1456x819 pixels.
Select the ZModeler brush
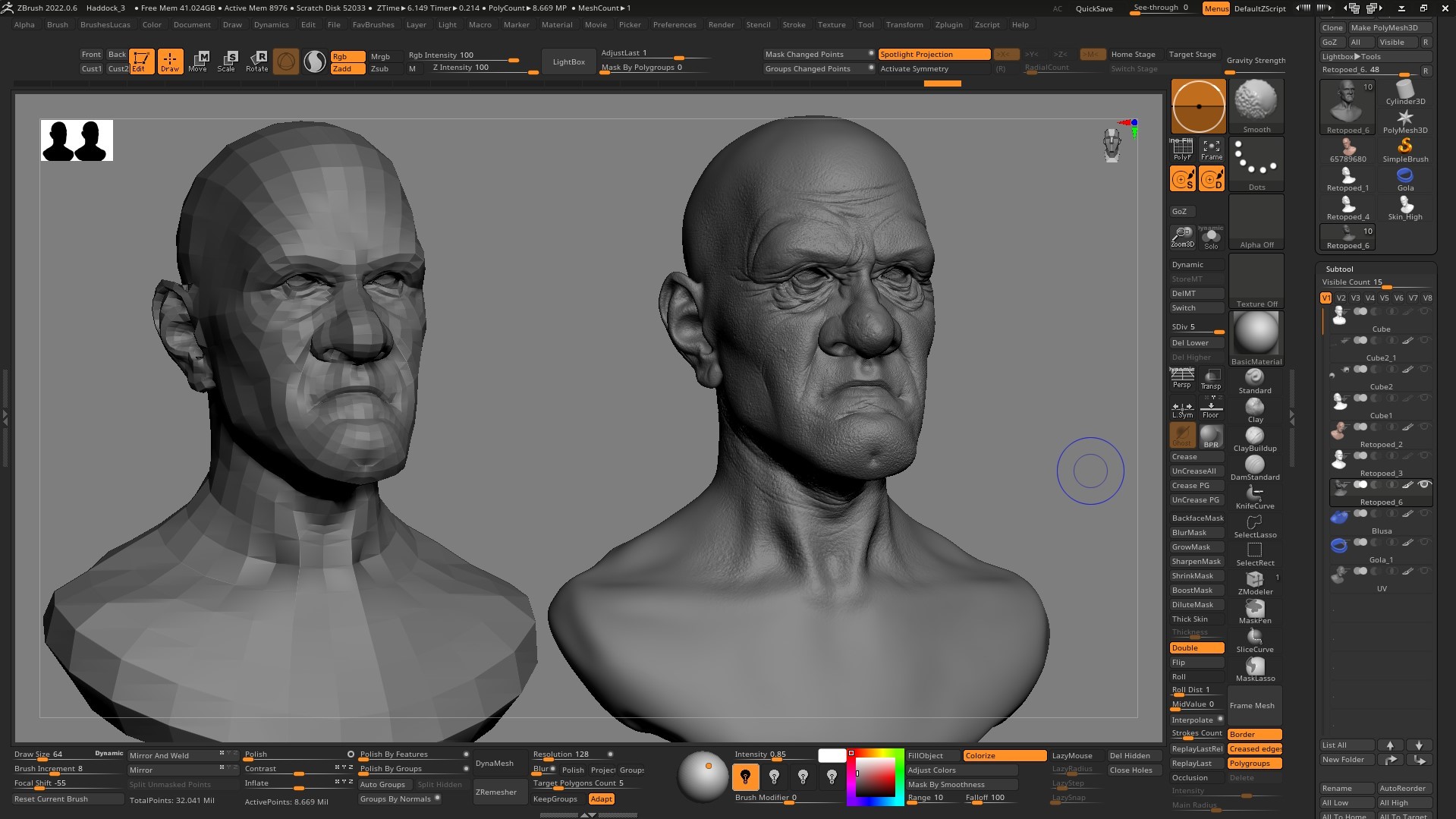point(1255,582)
